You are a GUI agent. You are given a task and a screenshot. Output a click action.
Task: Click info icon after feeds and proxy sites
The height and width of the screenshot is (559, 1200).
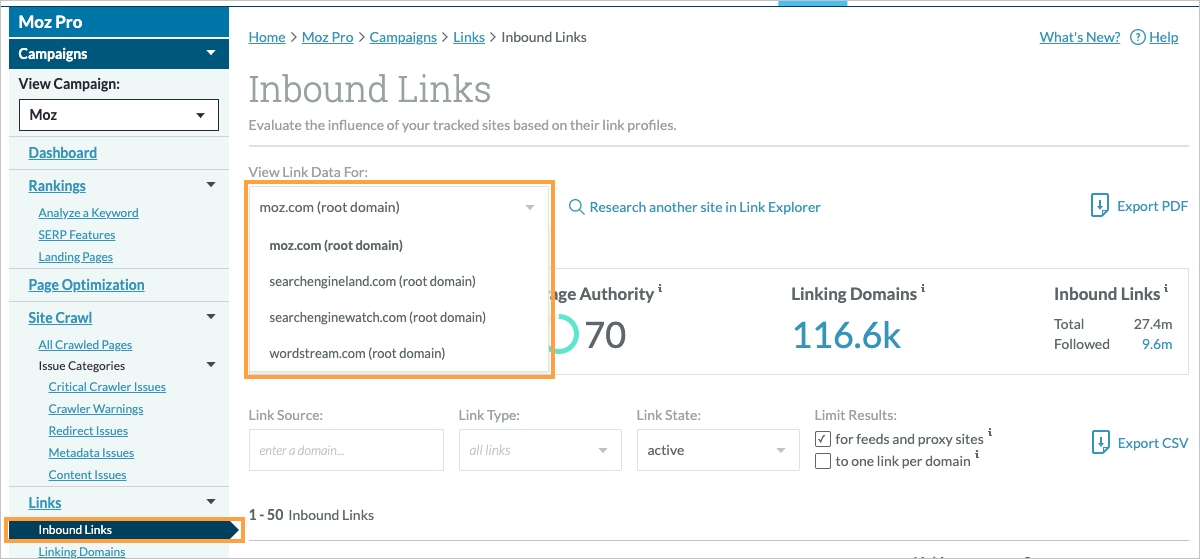click(989, 434)
